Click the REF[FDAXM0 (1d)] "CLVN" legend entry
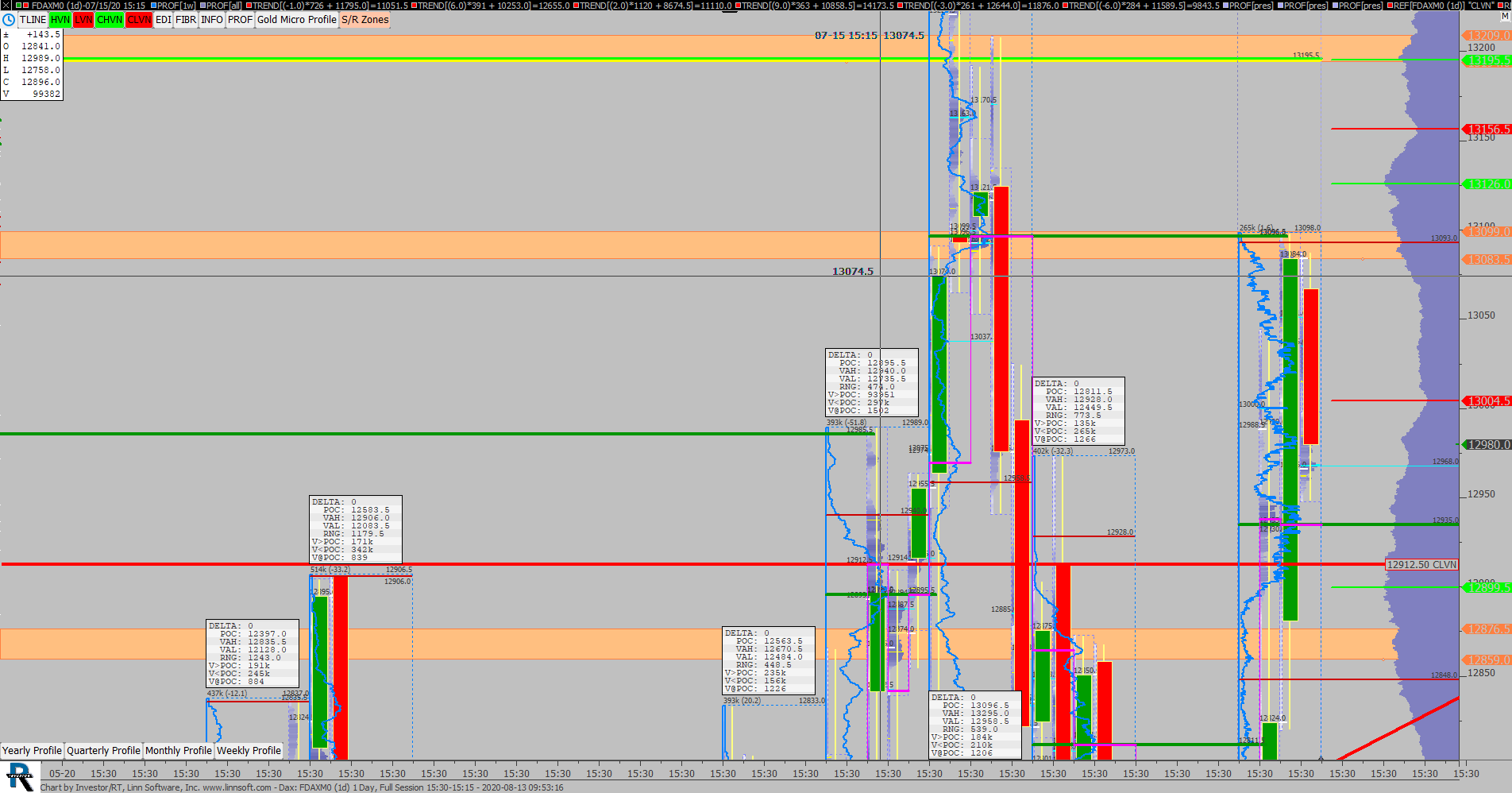1512x793 pixels. (x=1442, y=6)
